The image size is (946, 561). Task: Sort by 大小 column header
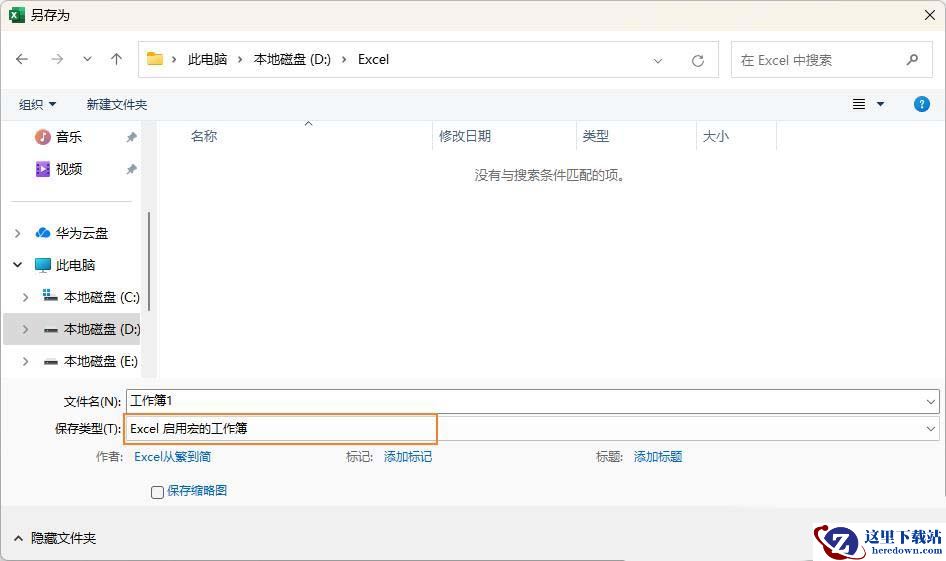click(x=716, y=136)
